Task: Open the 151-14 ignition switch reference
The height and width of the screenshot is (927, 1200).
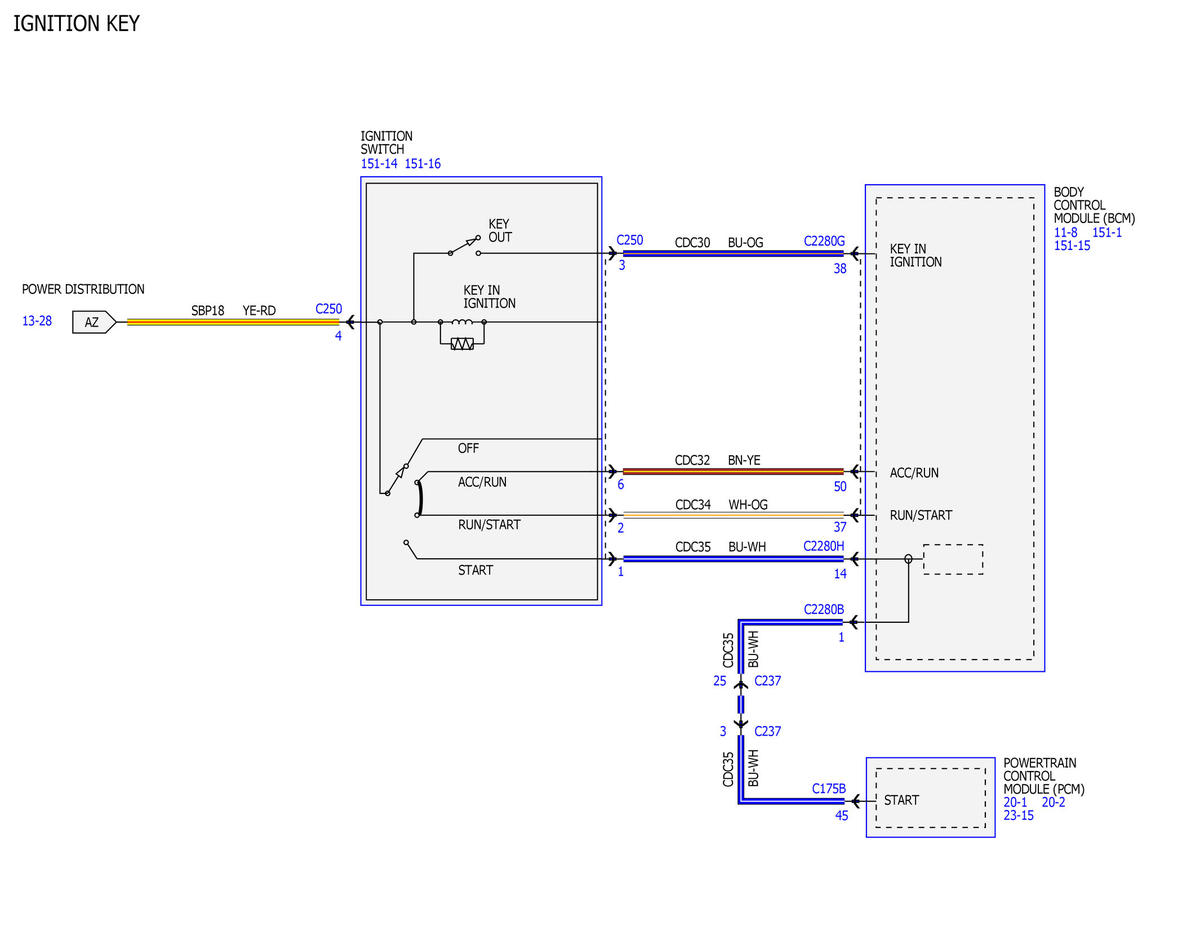Action: pyautogui.click(x=380, y=164)
